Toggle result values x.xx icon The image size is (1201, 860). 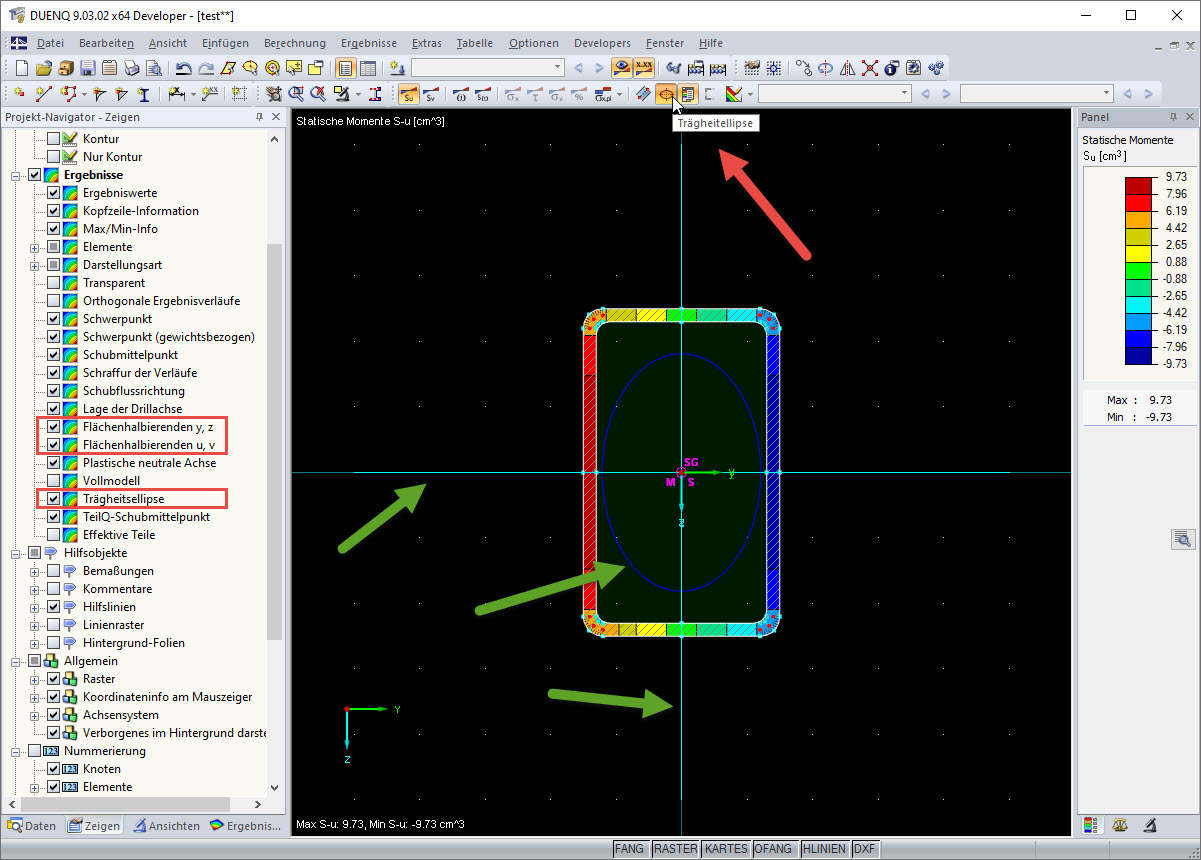[x=644, y=68]
